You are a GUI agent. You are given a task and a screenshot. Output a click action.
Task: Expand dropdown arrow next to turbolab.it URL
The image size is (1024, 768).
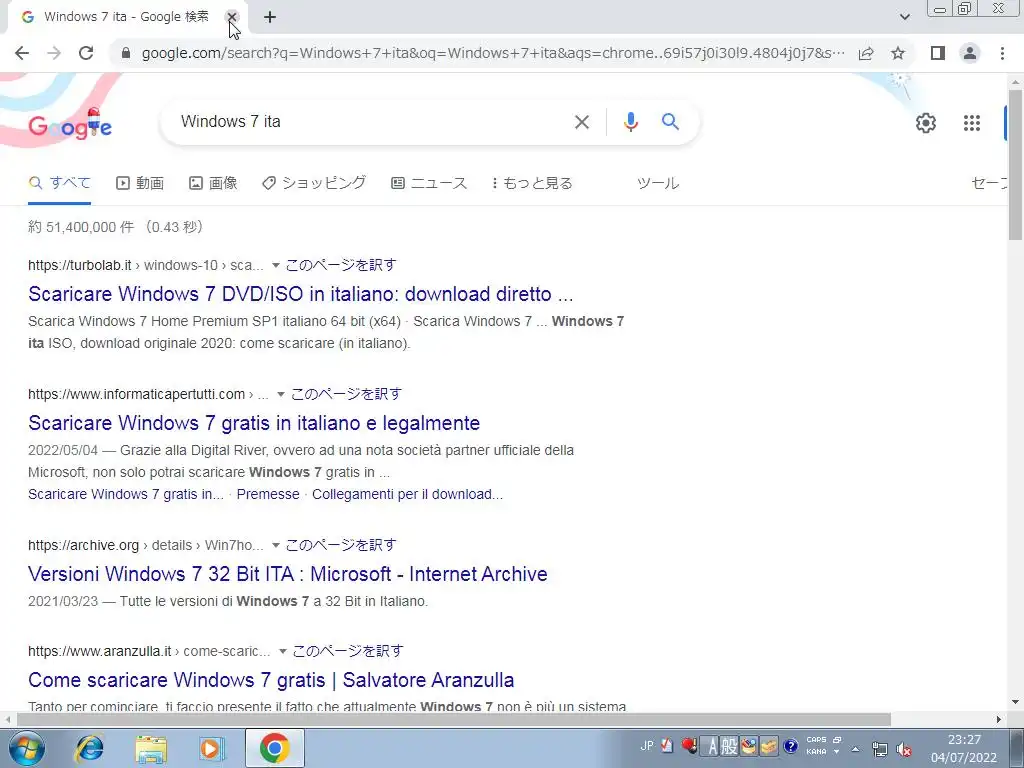pyautogui.click(x=276, y=265)
